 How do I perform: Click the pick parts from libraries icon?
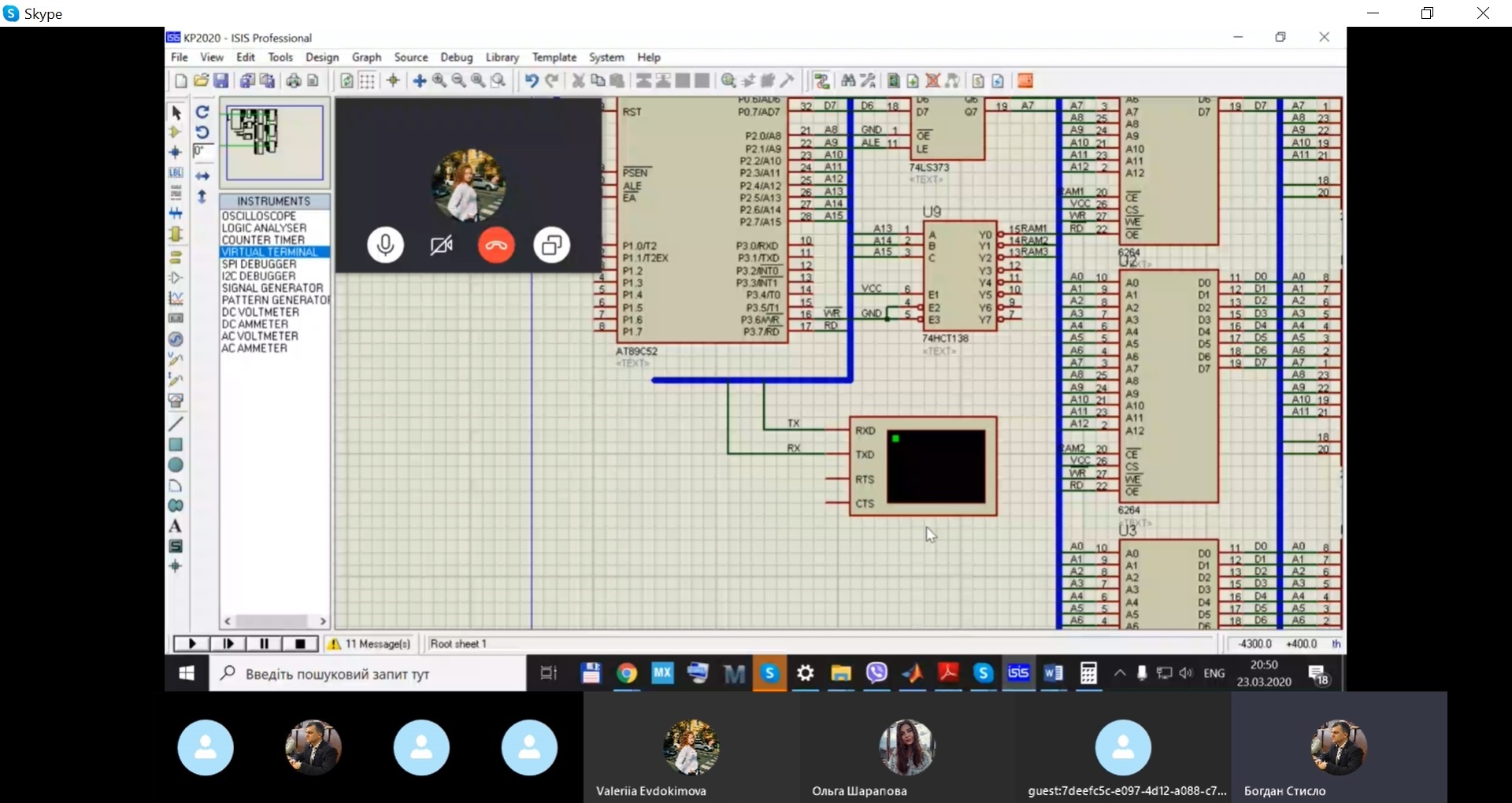point(728,81)
